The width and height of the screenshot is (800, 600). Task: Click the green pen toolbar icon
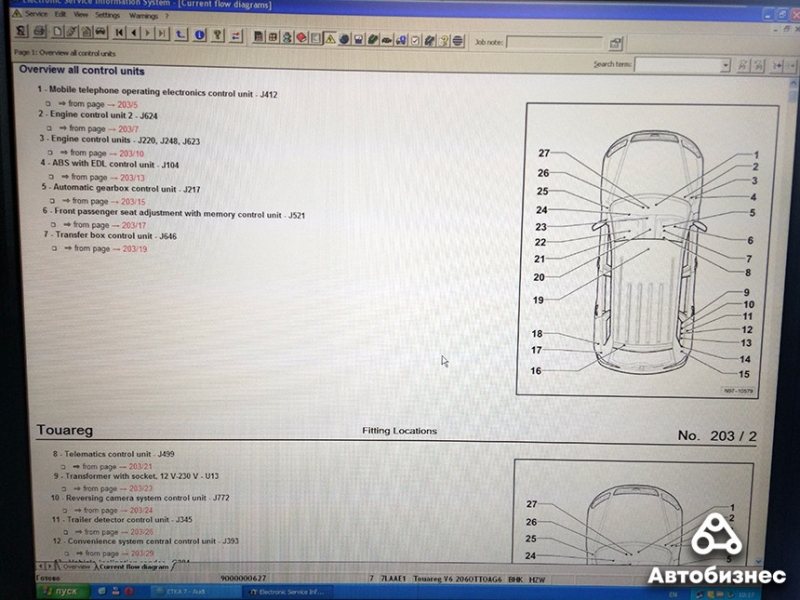pyautogui.click(x=373, y=39)
